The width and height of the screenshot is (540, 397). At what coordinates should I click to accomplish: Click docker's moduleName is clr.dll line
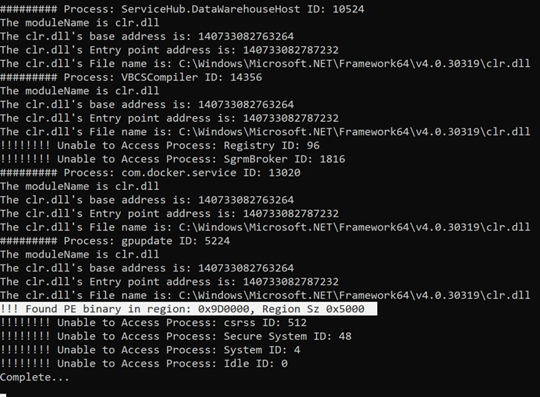point(80,186)
